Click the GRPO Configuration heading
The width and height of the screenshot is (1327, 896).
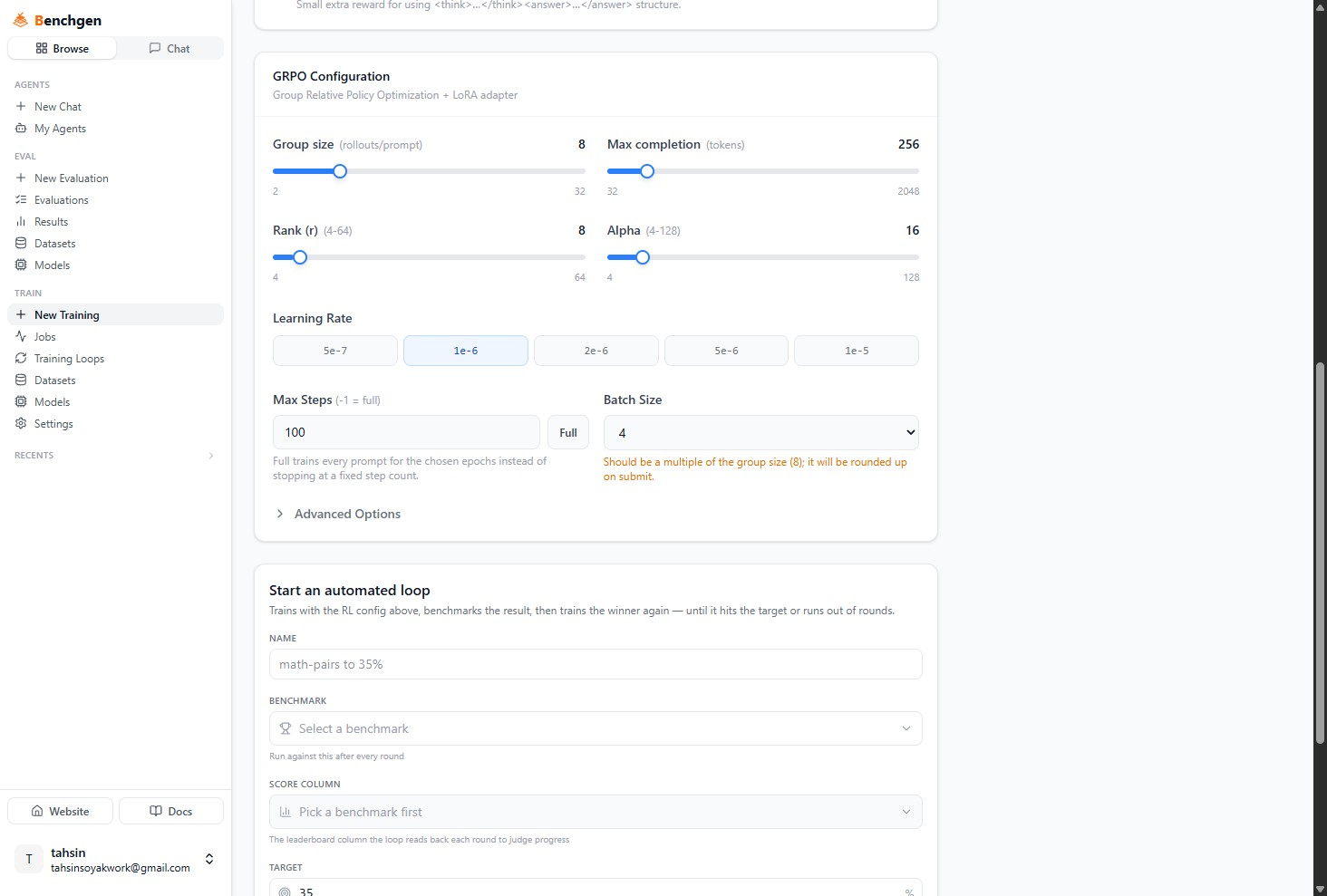click(x=331, y=76)
